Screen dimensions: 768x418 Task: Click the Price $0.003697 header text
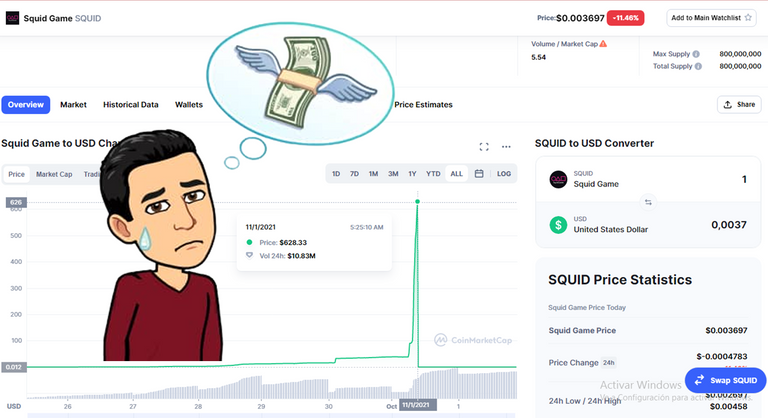tap(571, 18)
